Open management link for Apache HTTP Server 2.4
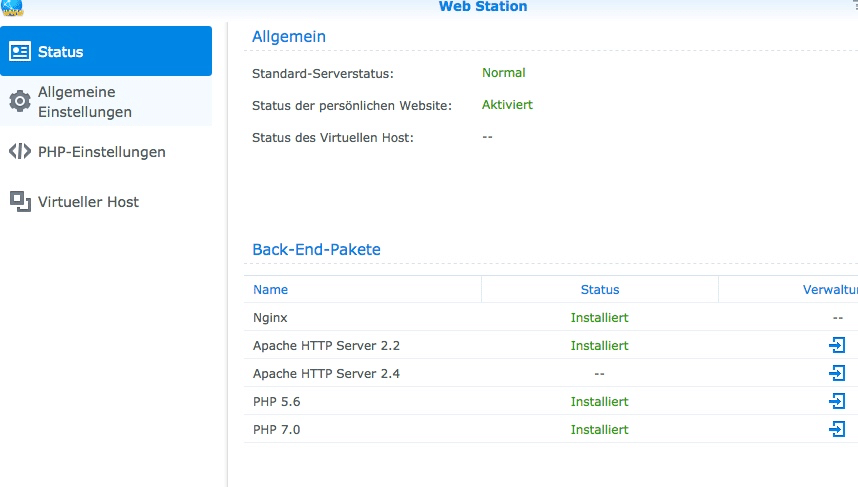Image resolution: width=858 pixels, height=487 pixels. pos(837,373)
